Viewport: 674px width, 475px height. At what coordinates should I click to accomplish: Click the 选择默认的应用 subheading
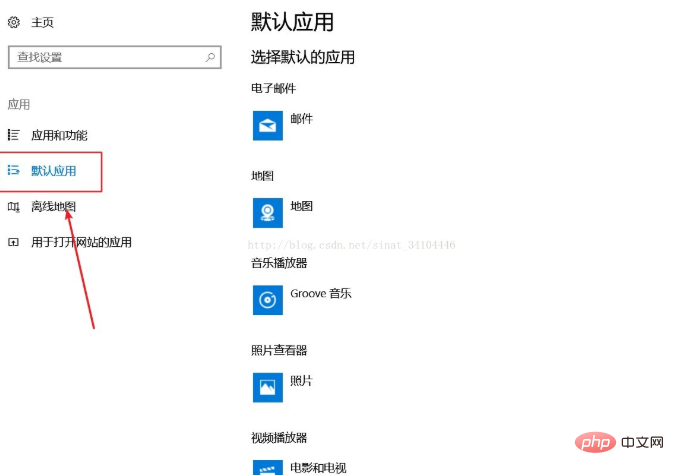pos(303,57)
